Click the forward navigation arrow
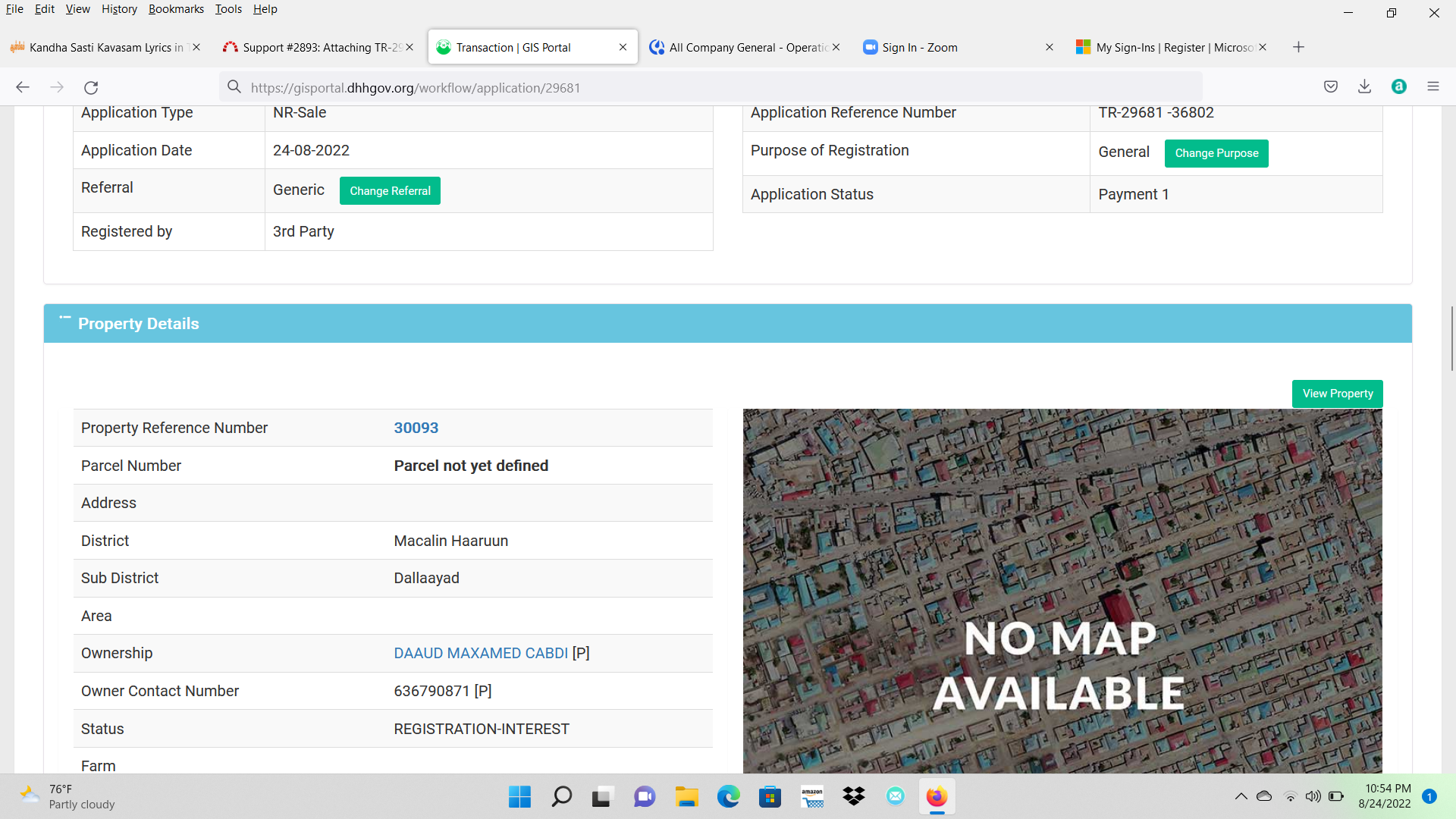 click(x=57, y=87)
